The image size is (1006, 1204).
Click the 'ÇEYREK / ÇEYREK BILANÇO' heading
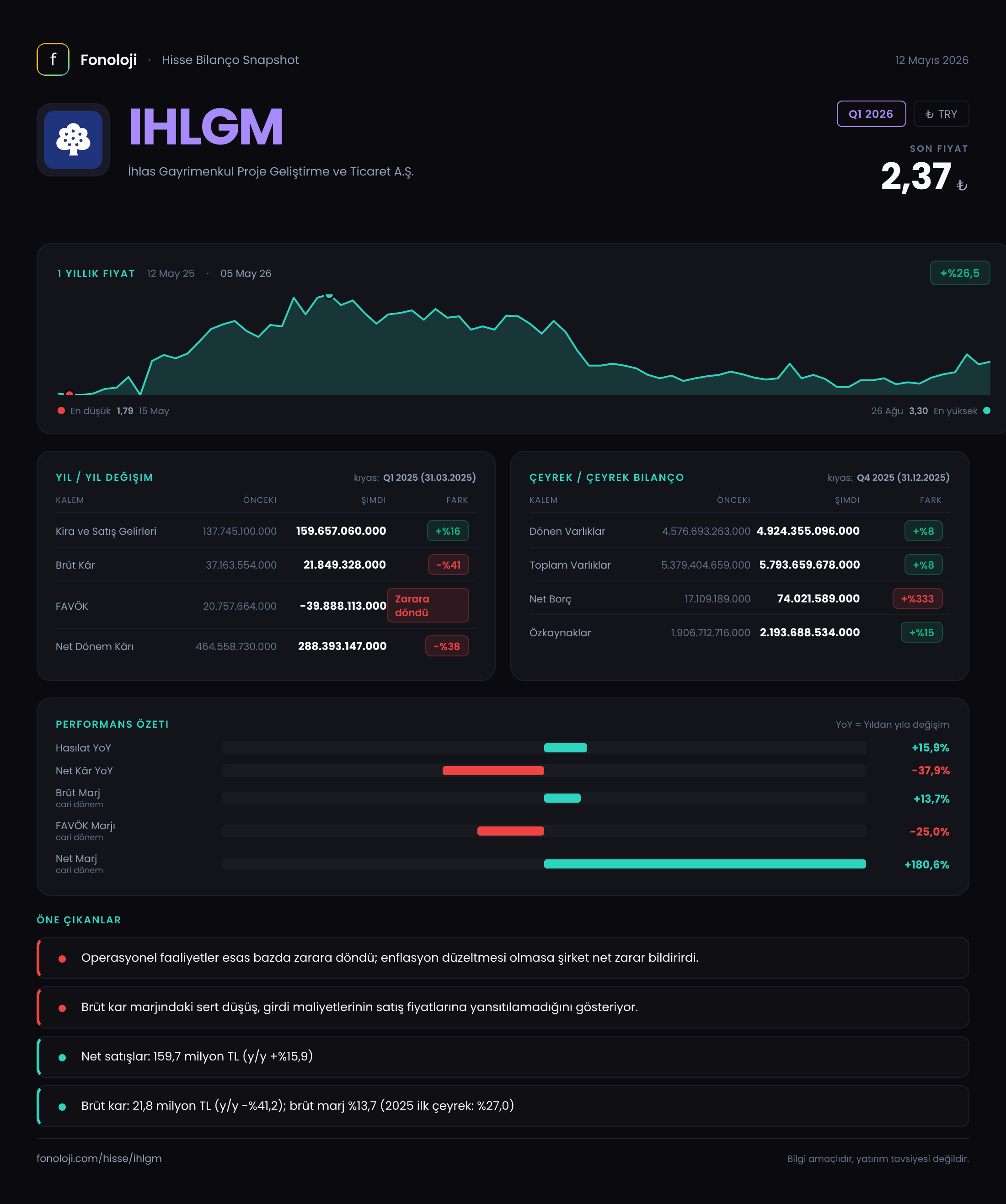[607, 478]
